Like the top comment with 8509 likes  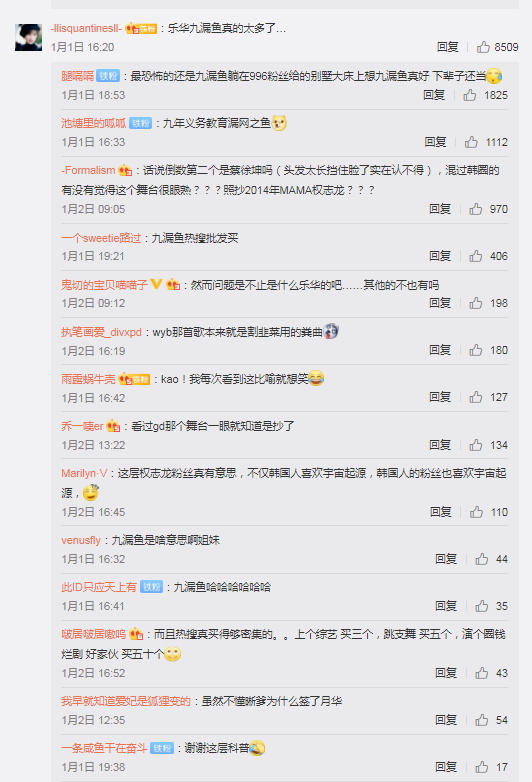click(x=483, y=47)
